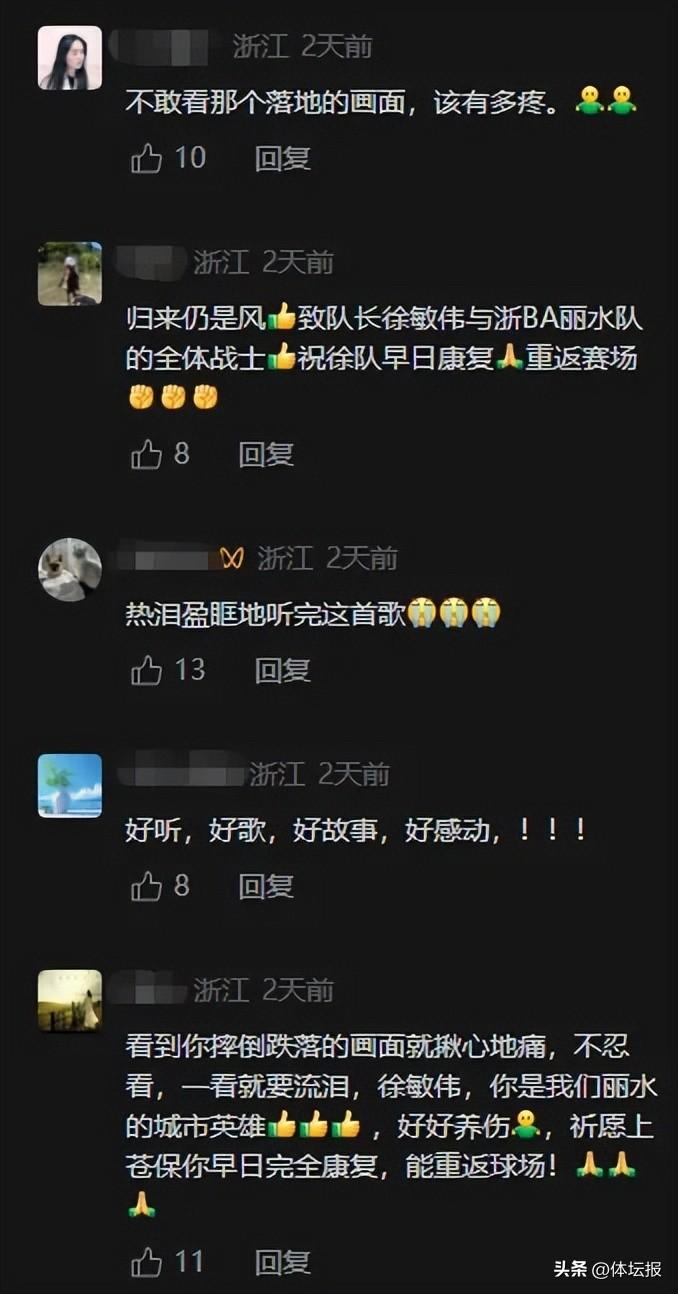Click the butterfly badge next to the third username
The width and height of the screenshot is (678, 1294).
(x=232, y=559)
